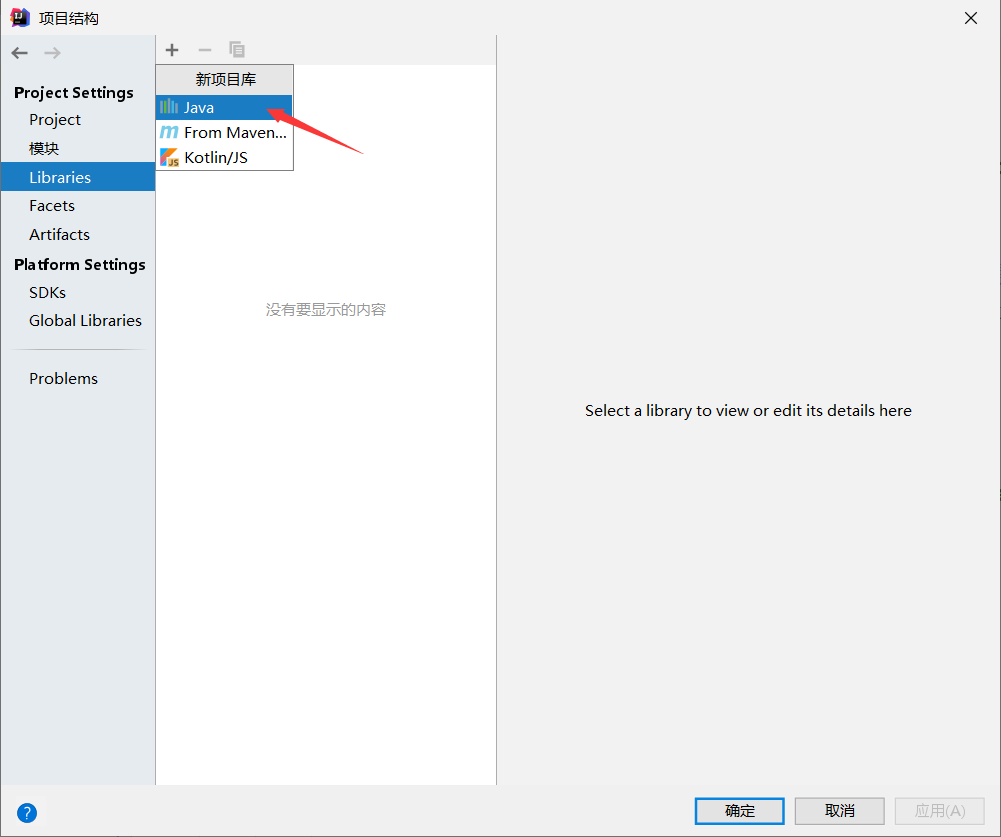Click 'Select a library to view' text
The image size is (1001, 837).
(x=748, y=411)
